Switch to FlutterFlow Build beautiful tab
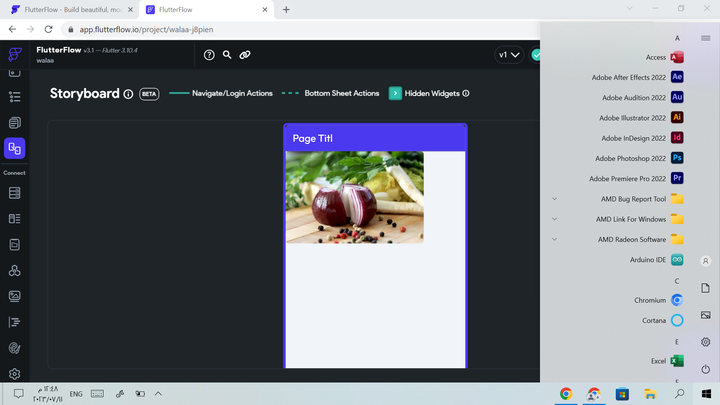Viewport: 720px width, 405px height. [x=70, y=10]
